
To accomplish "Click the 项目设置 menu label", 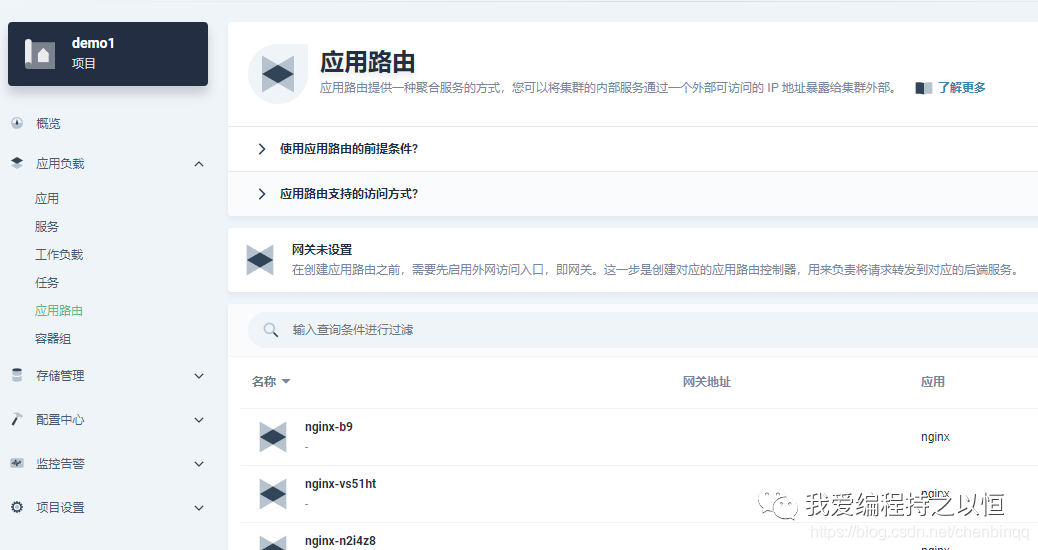I will click(60, 508).
